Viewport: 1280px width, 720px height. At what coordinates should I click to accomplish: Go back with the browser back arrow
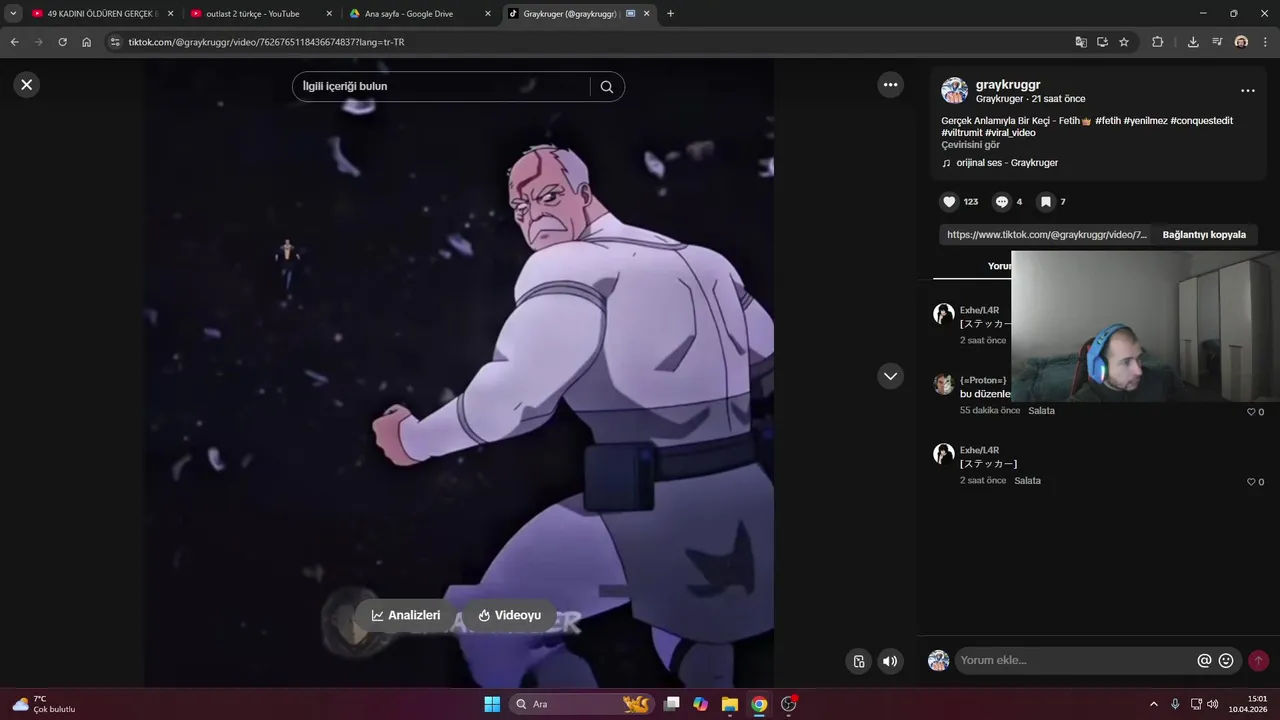14,42
